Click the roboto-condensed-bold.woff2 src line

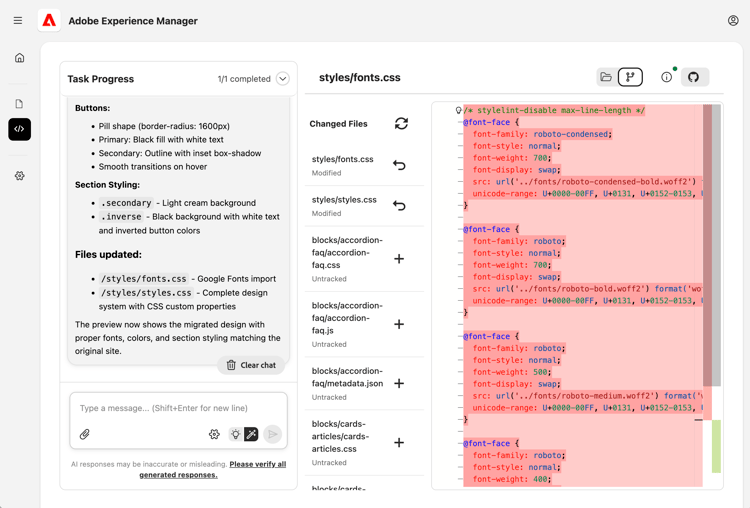(587, 182)
